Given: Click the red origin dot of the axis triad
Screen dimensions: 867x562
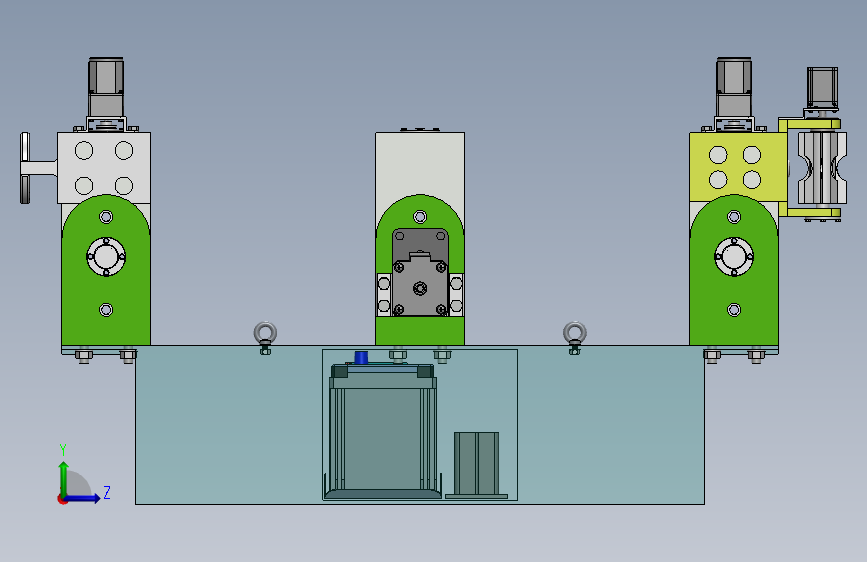Looking at the screenshot, I should coord(62,499).
